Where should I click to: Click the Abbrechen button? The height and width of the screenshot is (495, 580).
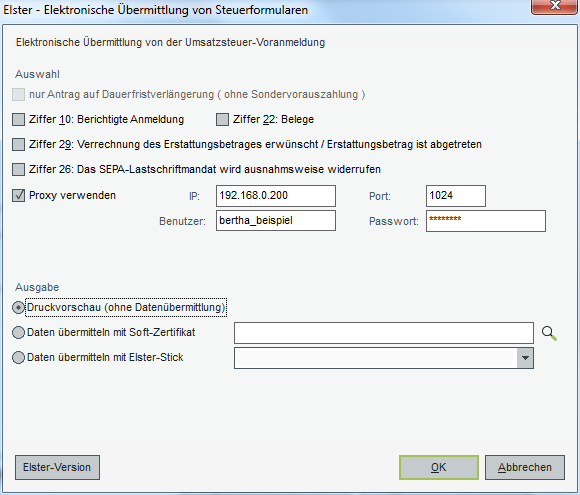(525, 468)
